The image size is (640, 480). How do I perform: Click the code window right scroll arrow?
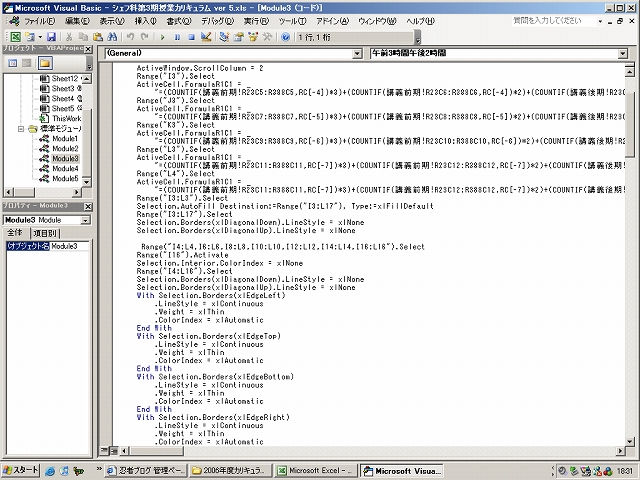click(620, 451)
